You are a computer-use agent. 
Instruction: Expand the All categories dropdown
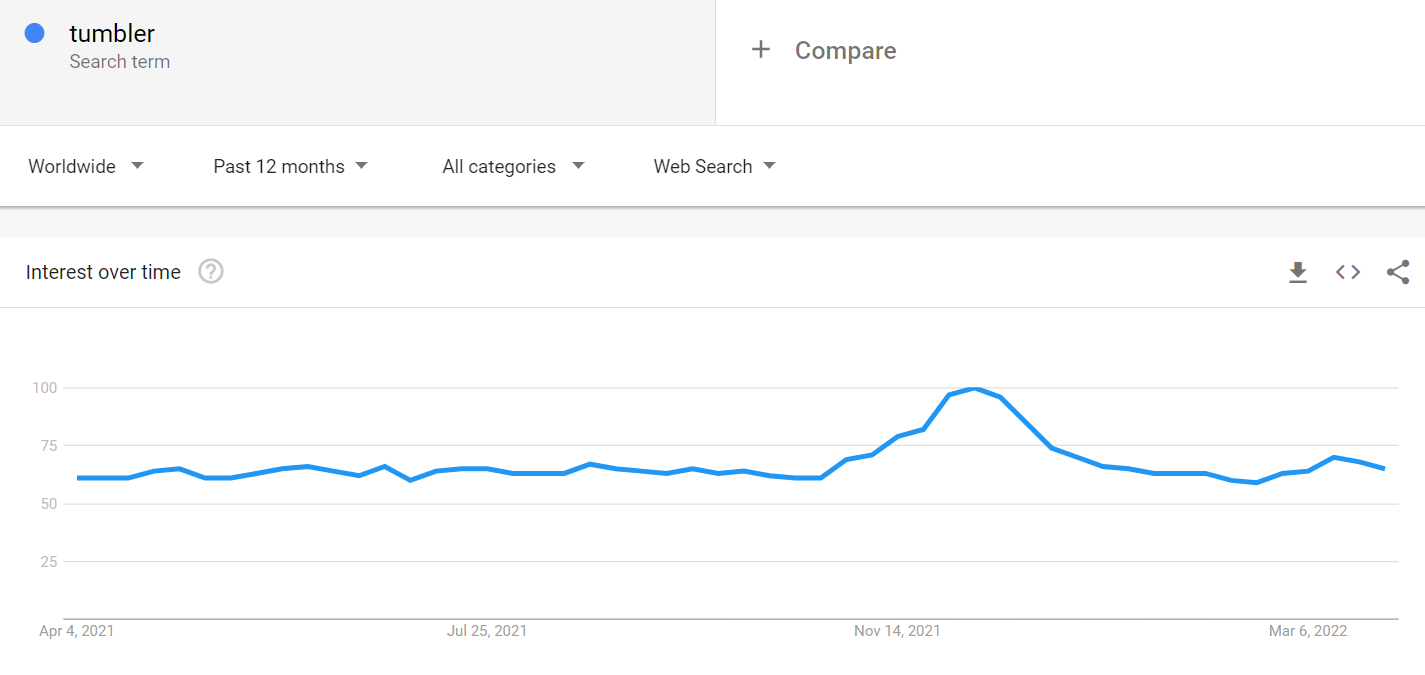(514, 167)
